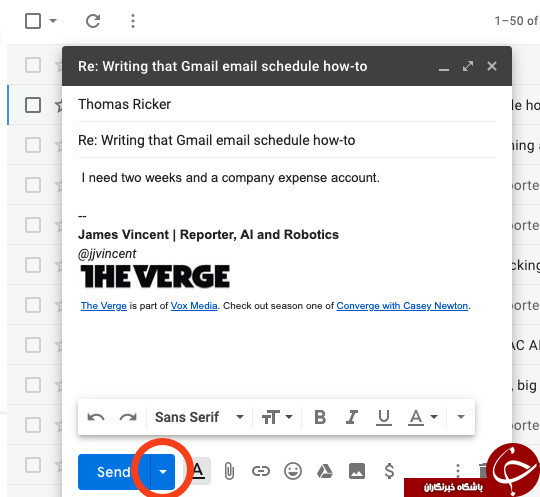Viewport: 540px width, 497px height.
Task: Open the more send options arrow beside Send
Action: pos(163,472)
